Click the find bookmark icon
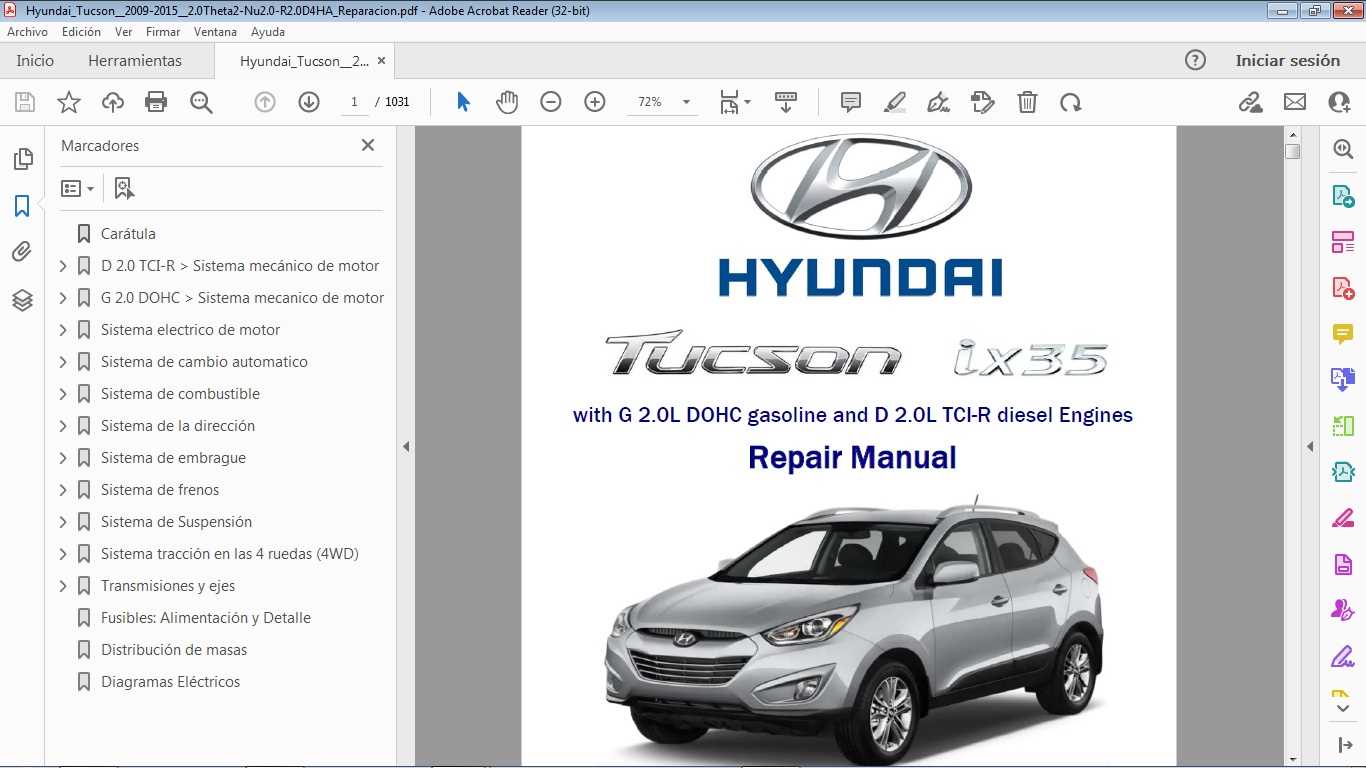Viewport: 1366px width, 768px height. pyautogui.click(x=124, y=188)
